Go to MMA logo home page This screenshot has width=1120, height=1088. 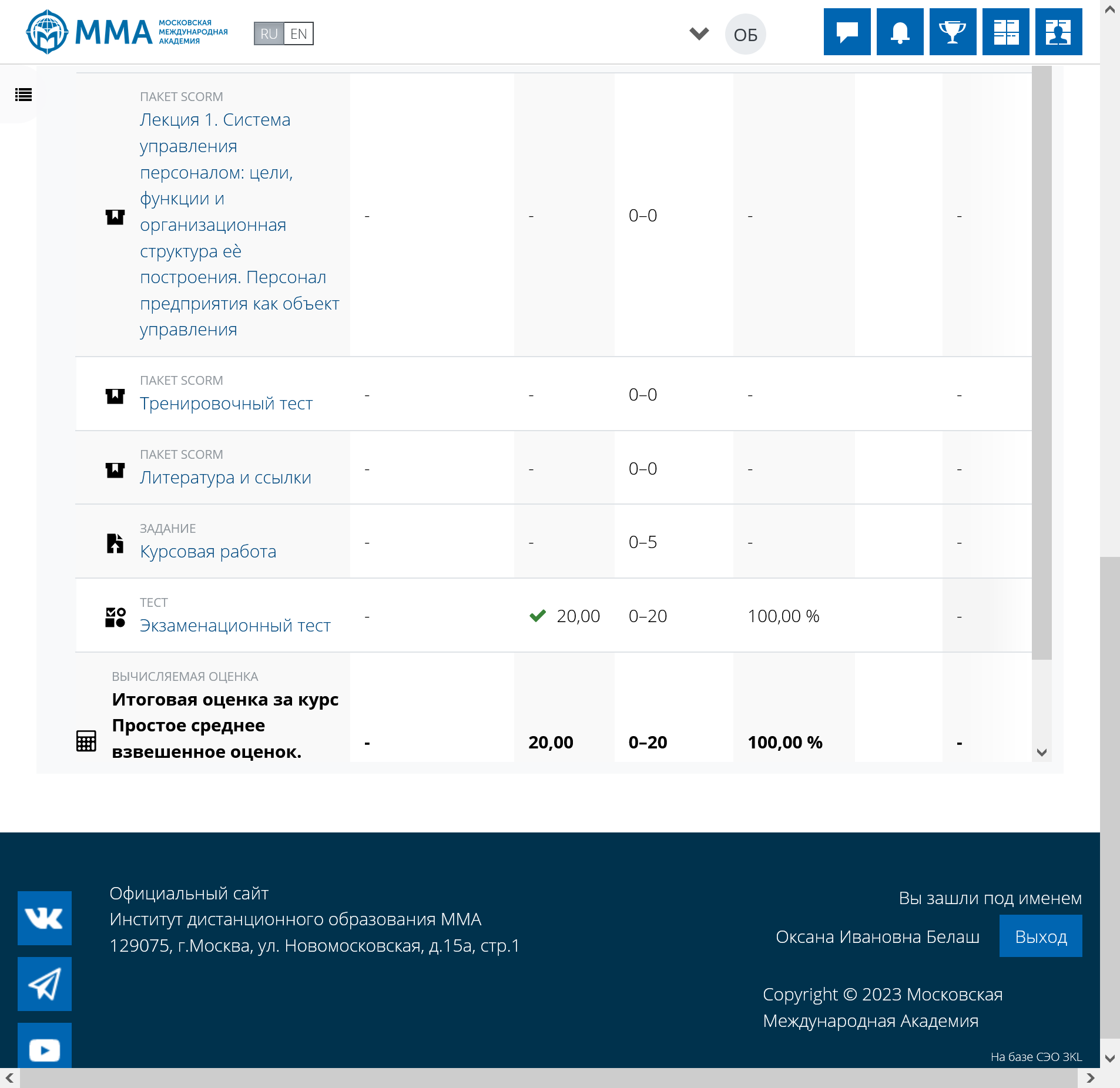(126, 32)
